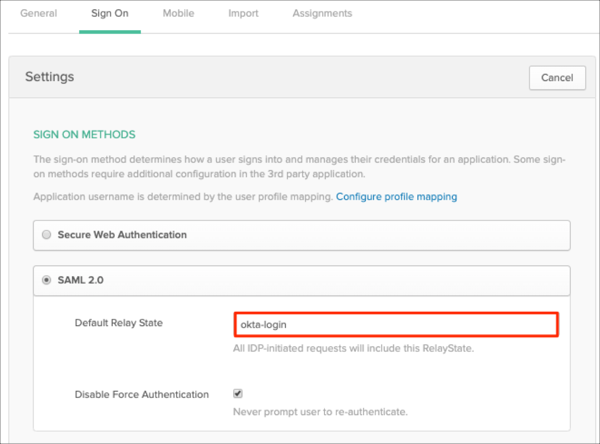Image resolution: width=600 pixels, height=444 pixels.
Task: Click the Default Relay State input field
Action: point(395,325)
